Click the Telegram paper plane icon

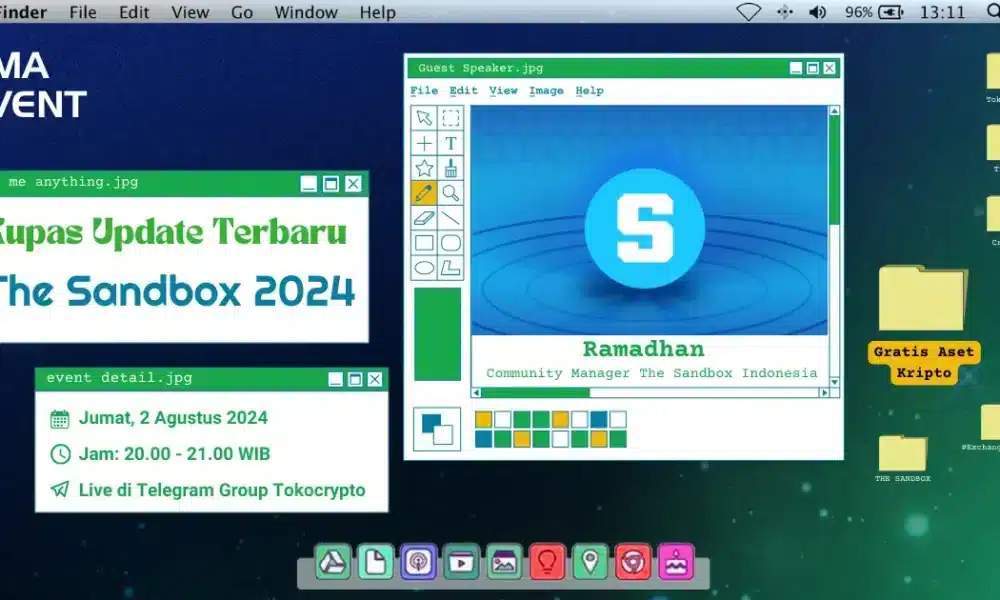click(x=60, y=489)
